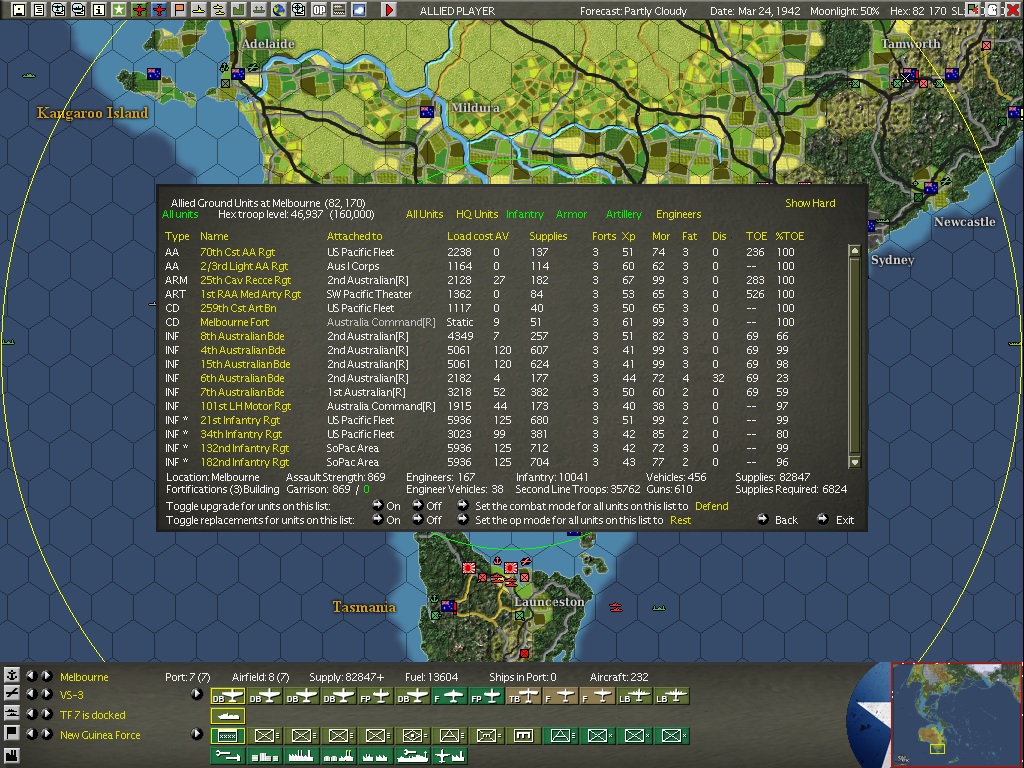Viewport: 1024px width, 768px height.
Task: Click Back button in unit list
Action: (x=778, y=520)
